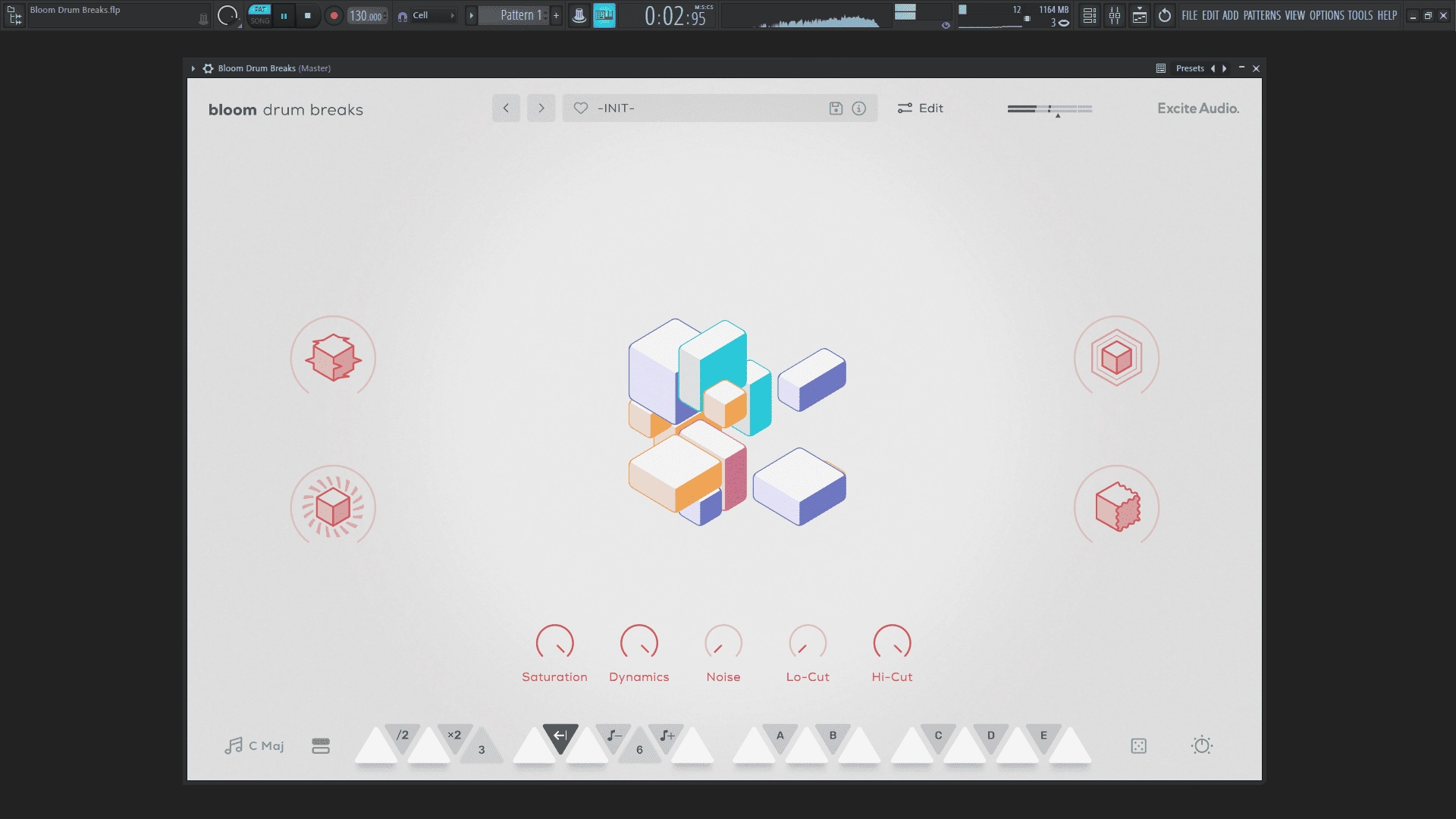Click the burst cube effect icon

tap(333, 507)
